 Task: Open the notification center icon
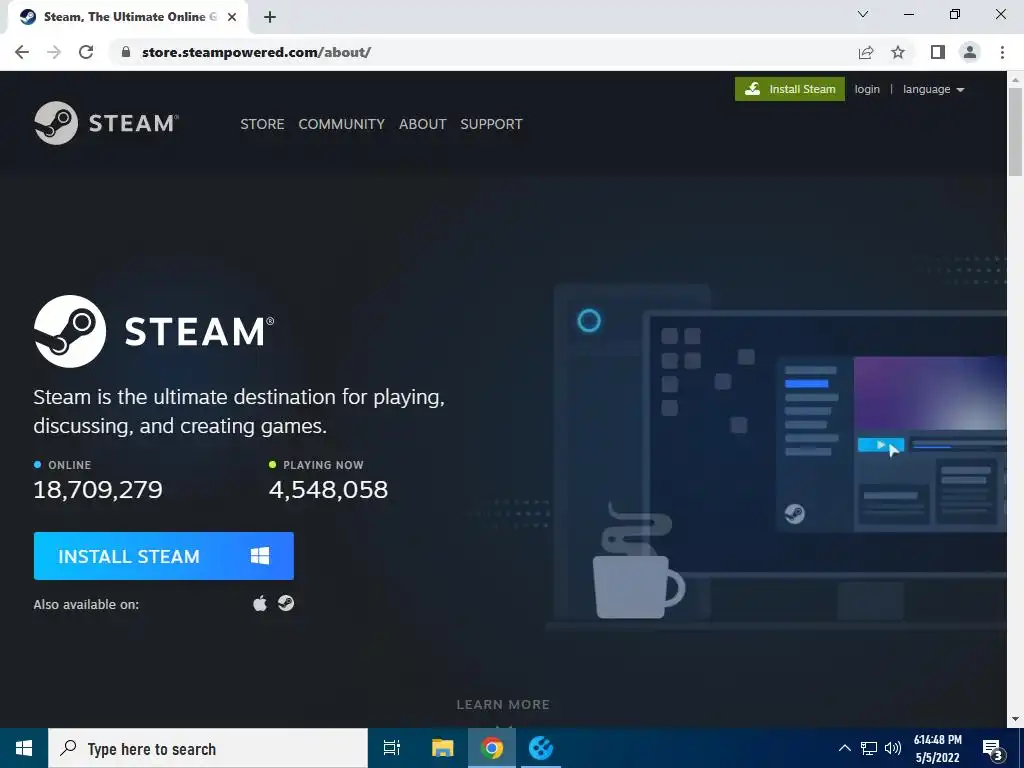[993, 749]
